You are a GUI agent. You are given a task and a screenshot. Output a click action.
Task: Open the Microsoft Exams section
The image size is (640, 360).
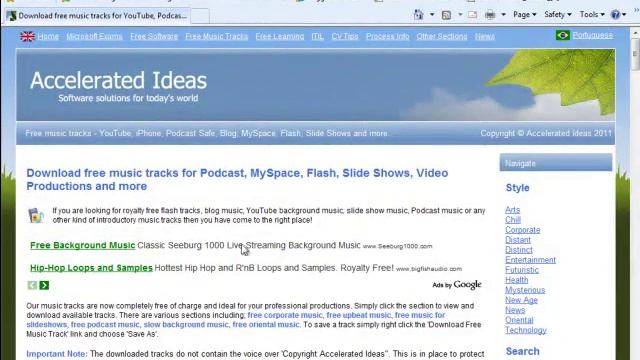pos(94,36)
